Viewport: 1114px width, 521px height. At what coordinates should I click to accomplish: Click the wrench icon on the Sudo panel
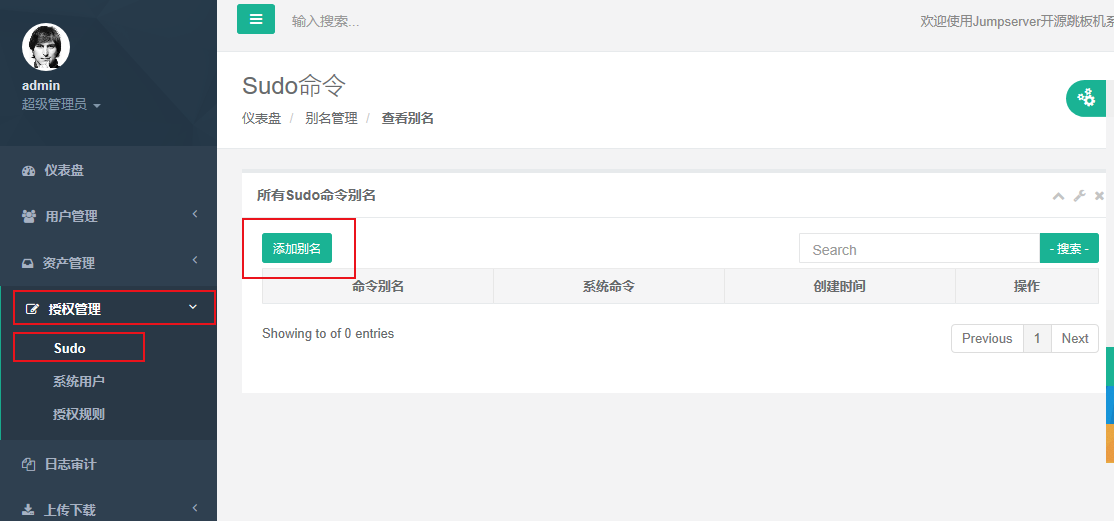[x=1079, y=196]
